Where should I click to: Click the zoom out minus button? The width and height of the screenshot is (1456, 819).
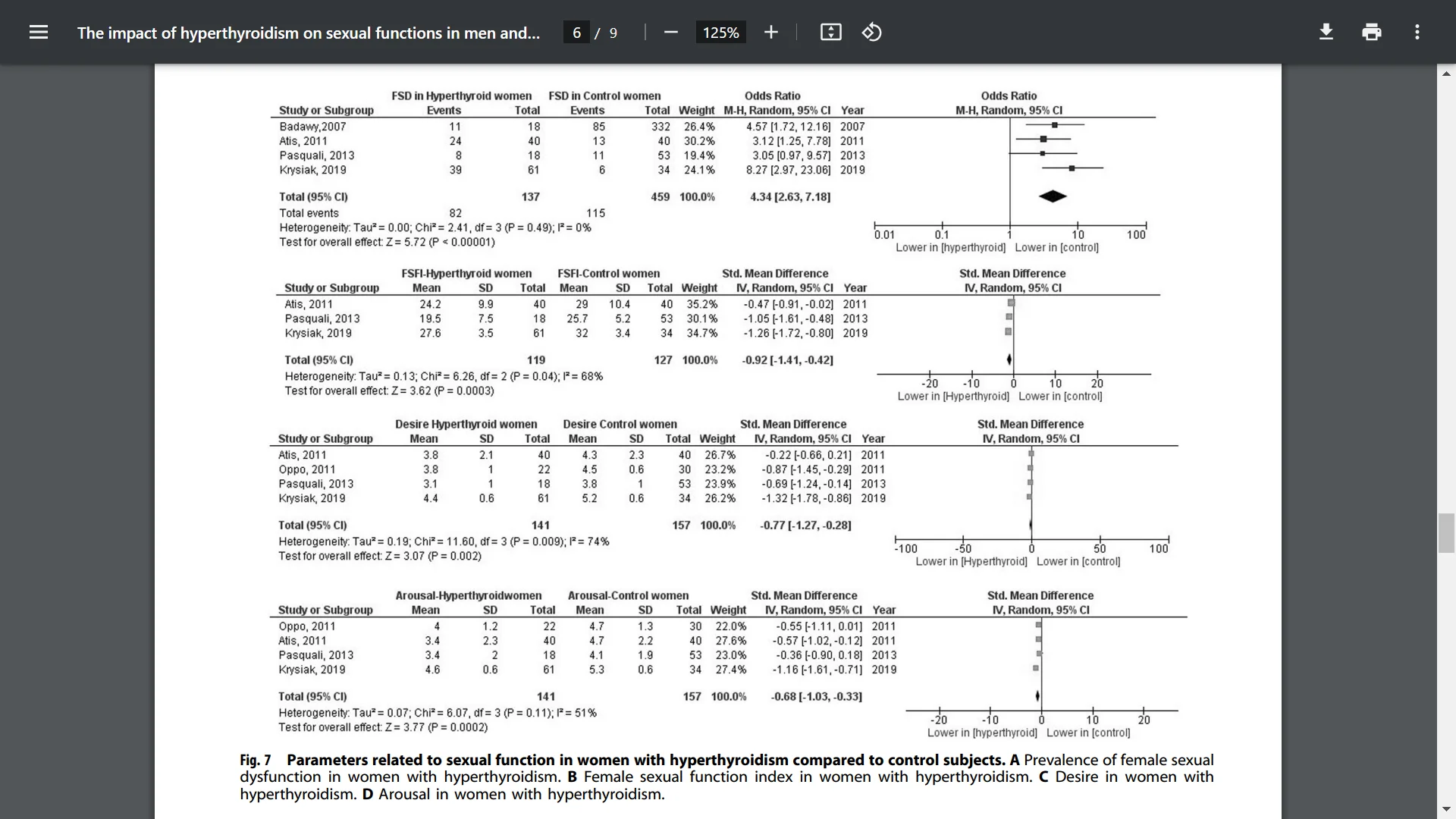[670, 32]
